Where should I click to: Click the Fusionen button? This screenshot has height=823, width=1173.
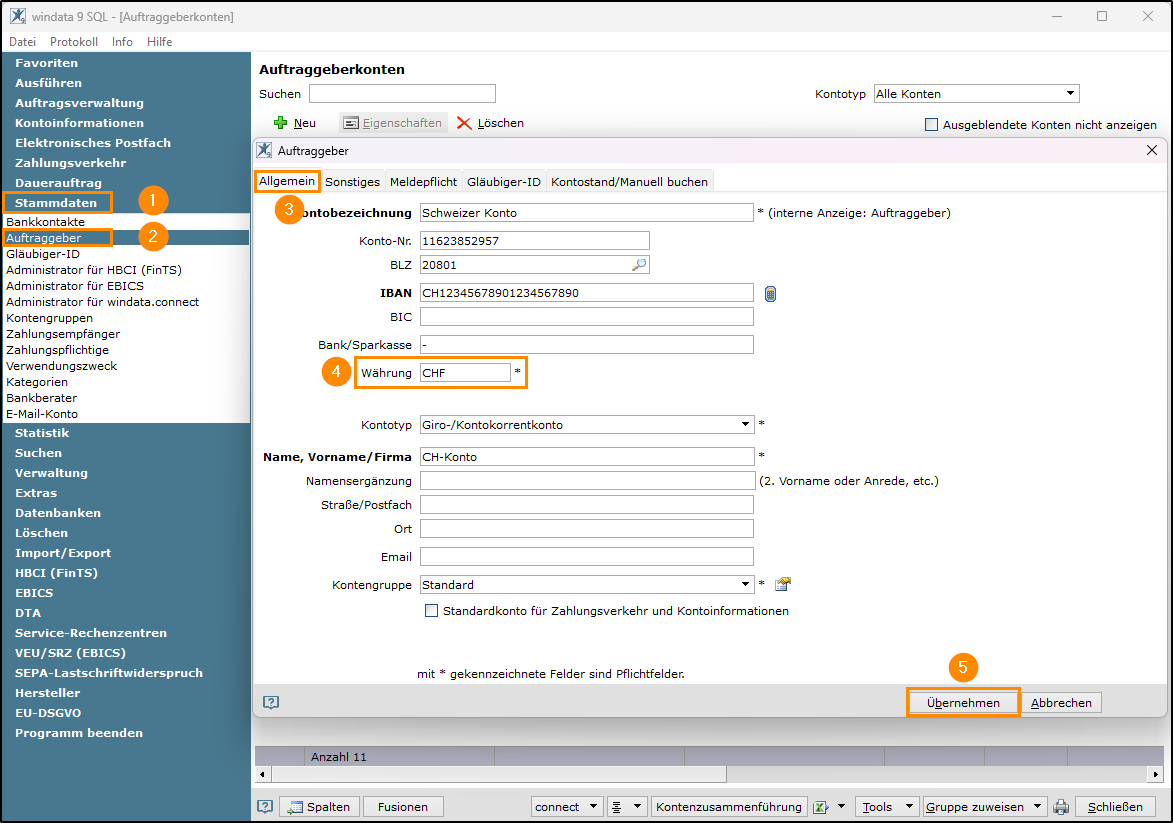[x=402, y=807]
